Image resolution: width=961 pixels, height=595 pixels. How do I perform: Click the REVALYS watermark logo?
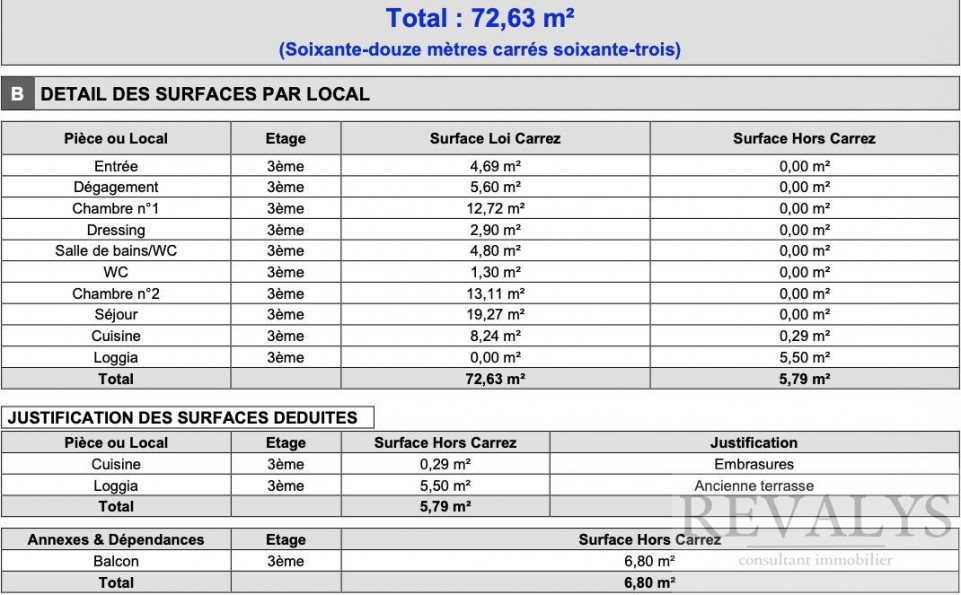817,520
